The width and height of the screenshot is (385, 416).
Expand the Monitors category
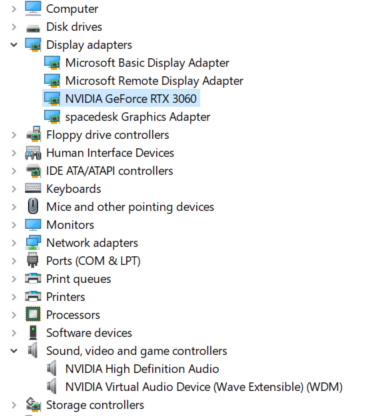coord(14,225)
